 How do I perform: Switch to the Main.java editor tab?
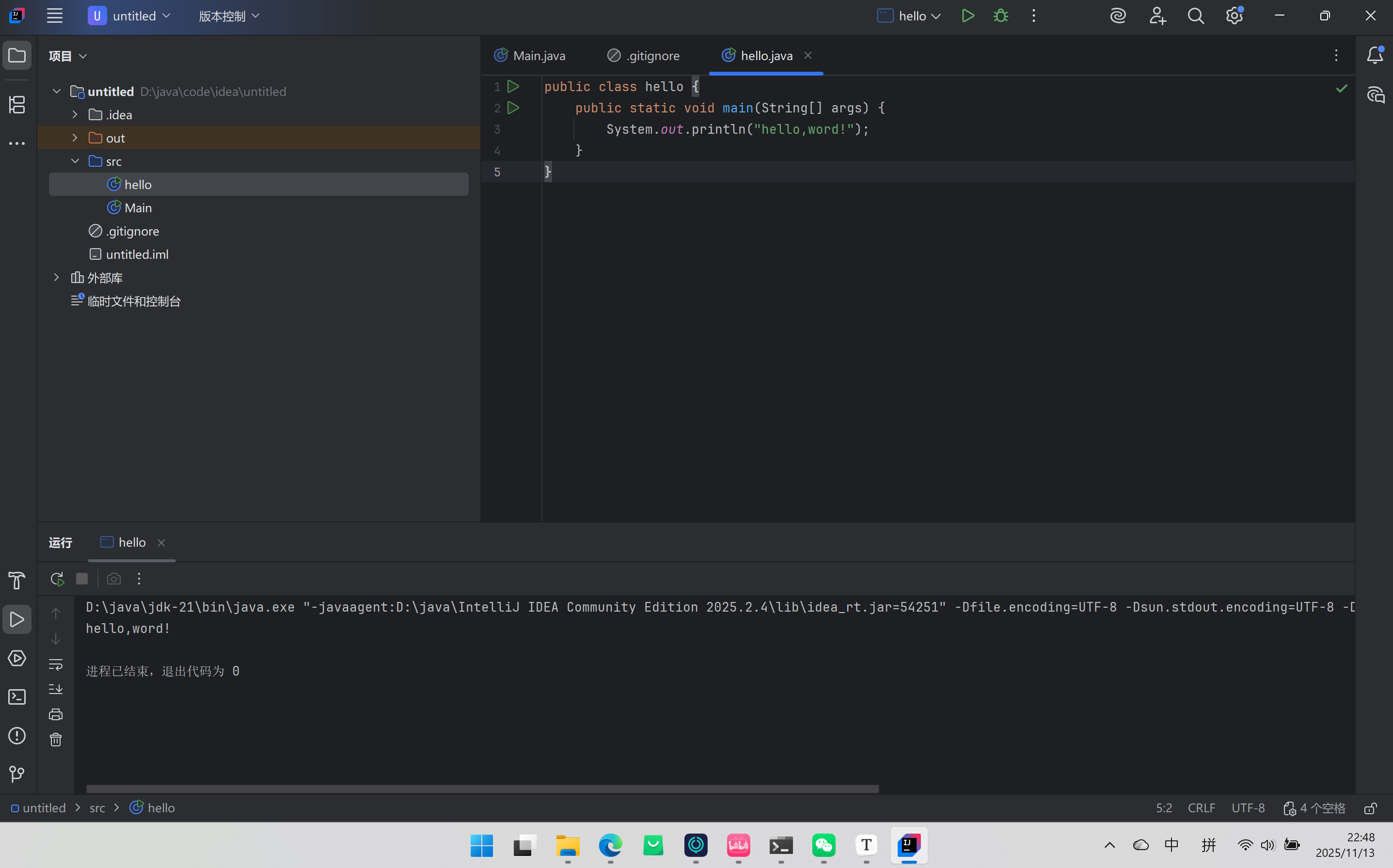click(530, 56)
